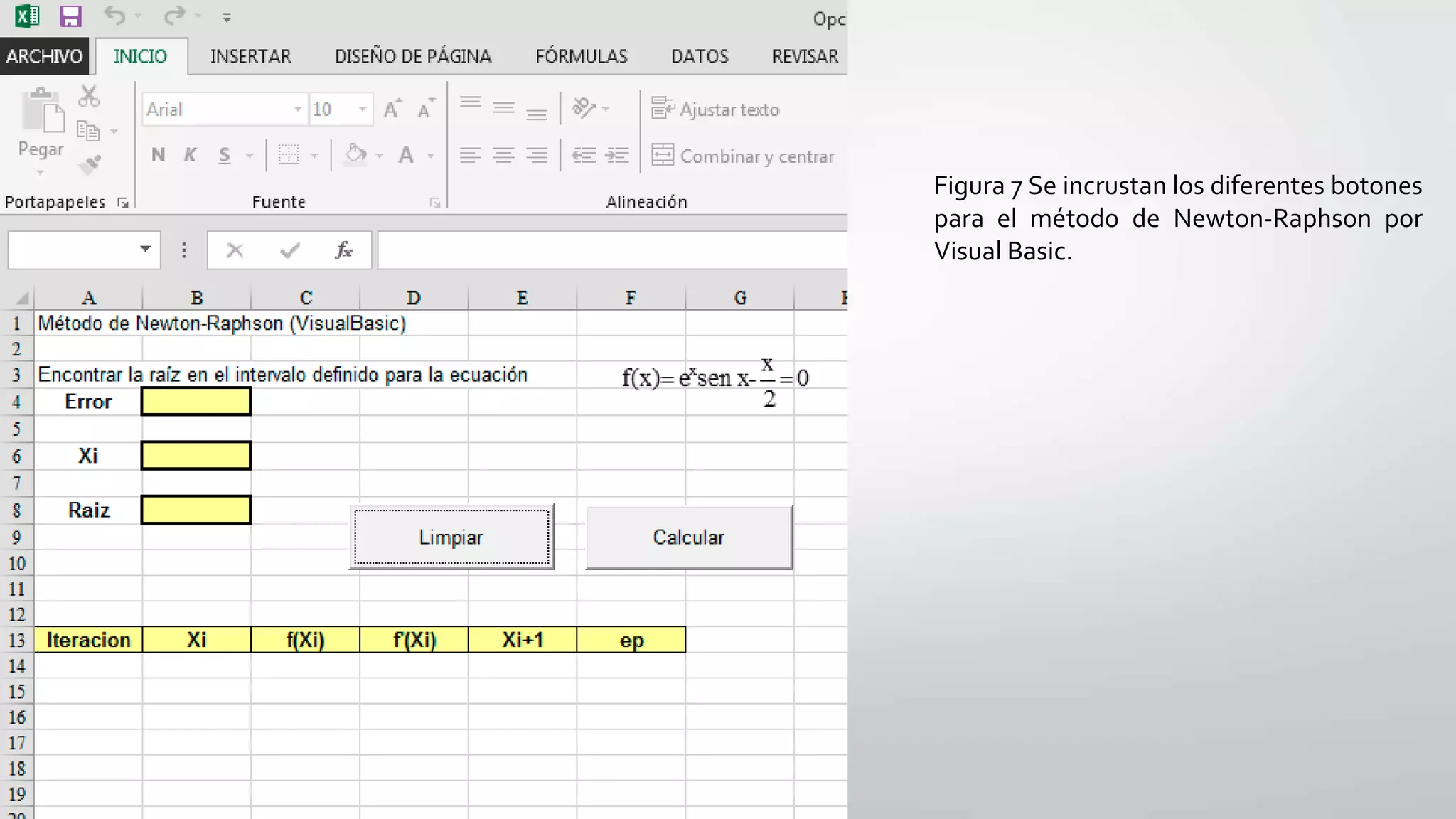The height and width of the screenshot is (819, 1456).
Task: Open the DATOS tab
Action: 700,56
